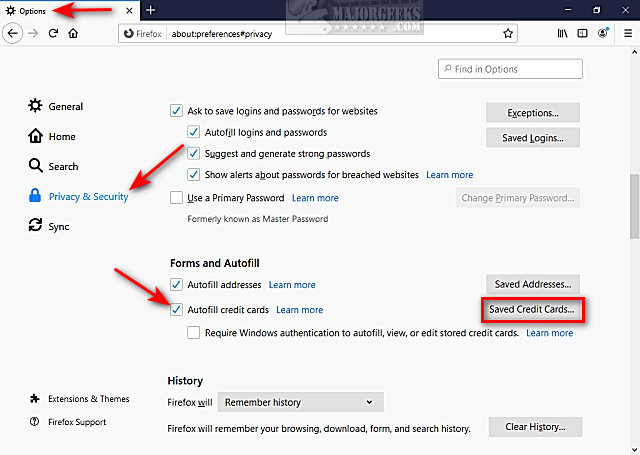Uncheck Autofill credit cards checkbox

tap(176, 309)
